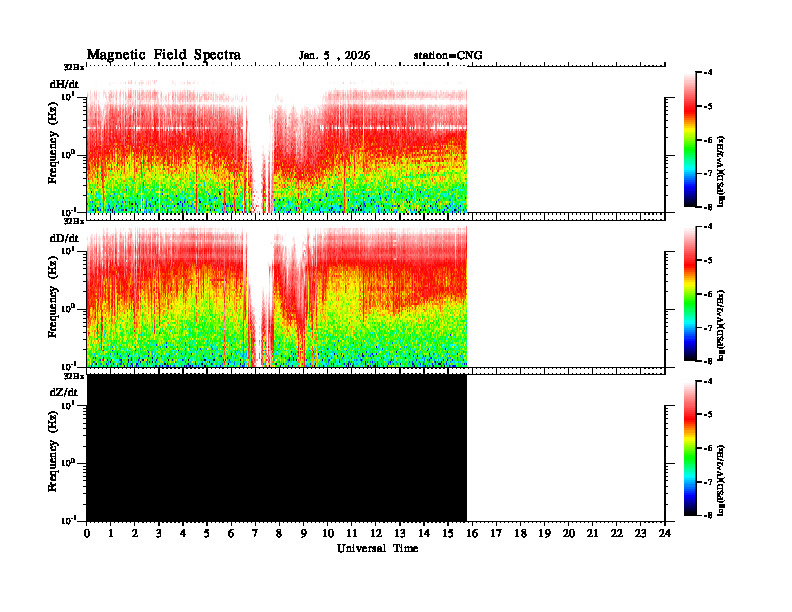Click hour tick label 4 on time axis
The image size is (792, 612).
[183, 534]
